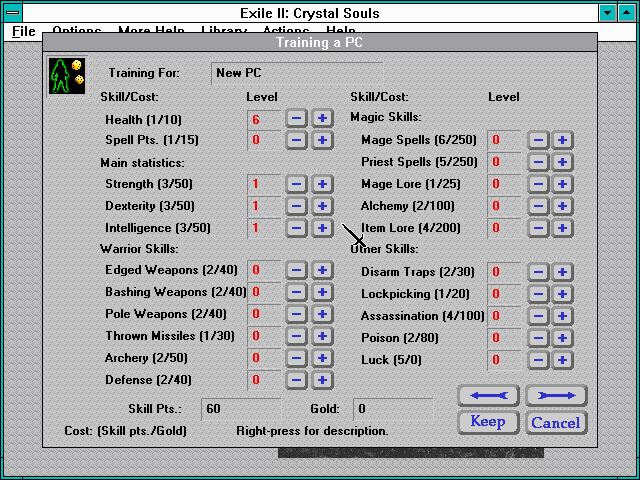
Task: Click the PC silhouette with dice icon
Action: click(x=67, y=76)
